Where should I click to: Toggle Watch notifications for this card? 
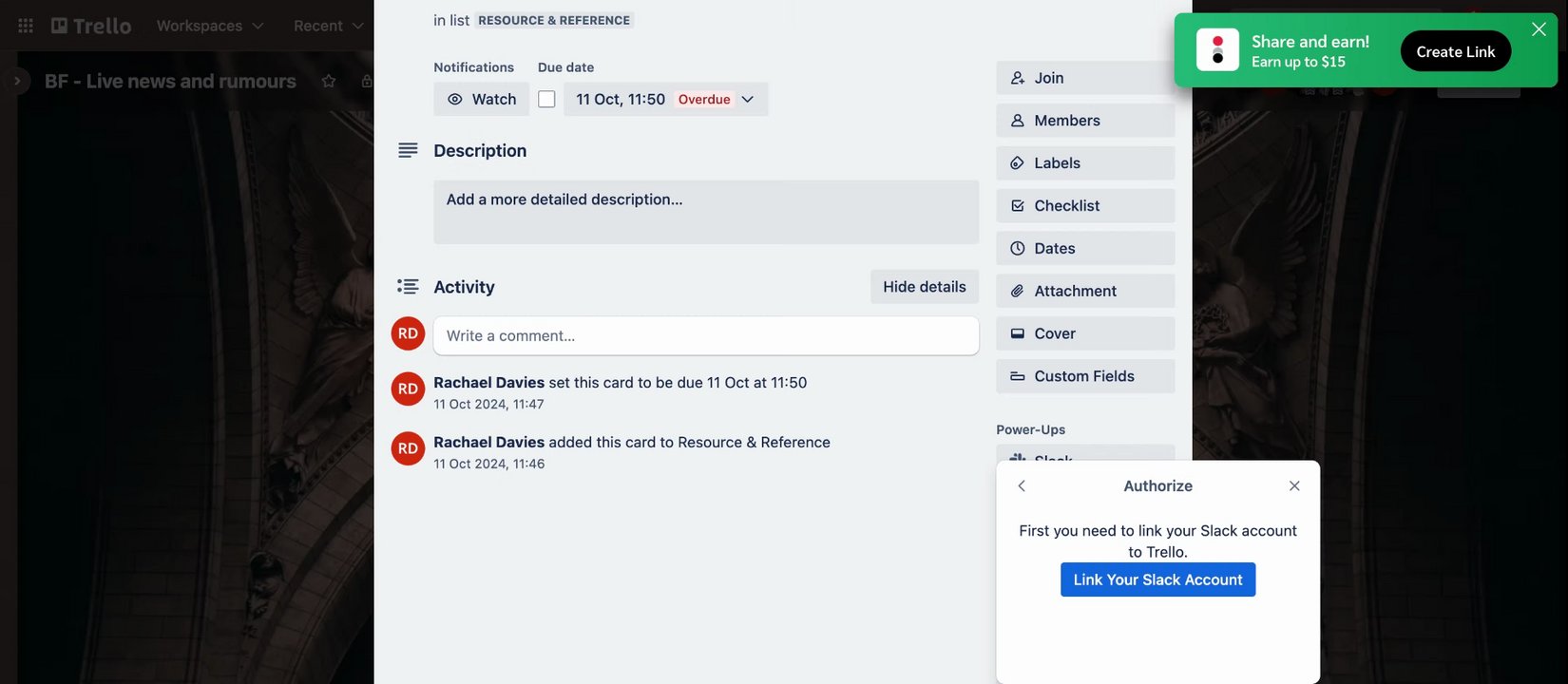pos(482,99)
